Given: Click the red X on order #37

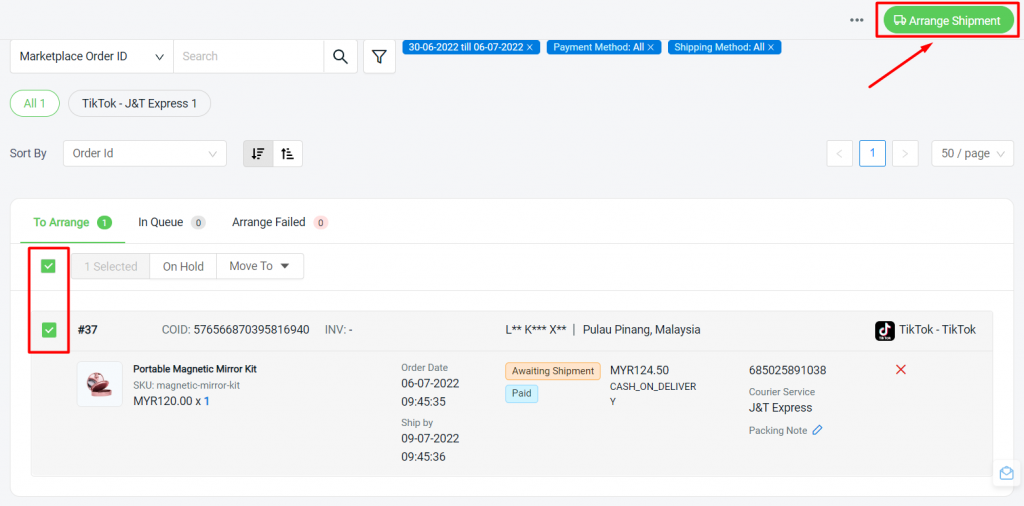Looking at the screenshot, I should (x=901, y=370).
